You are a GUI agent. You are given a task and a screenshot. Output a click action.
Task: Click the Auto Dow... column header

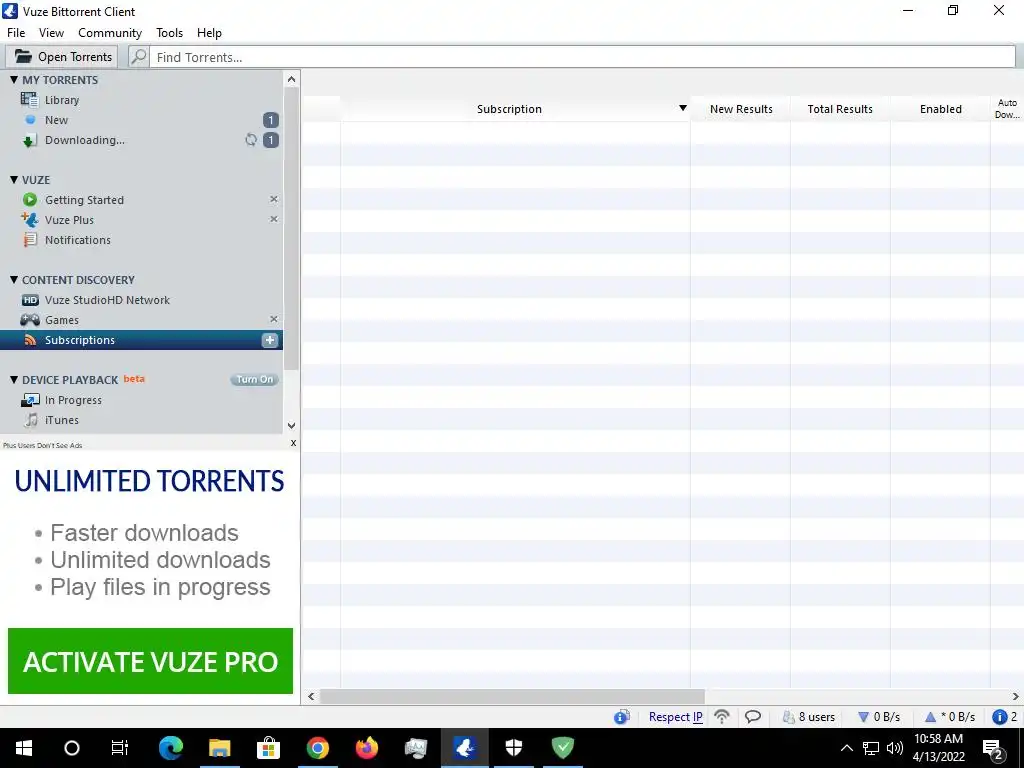[1007, 108]
